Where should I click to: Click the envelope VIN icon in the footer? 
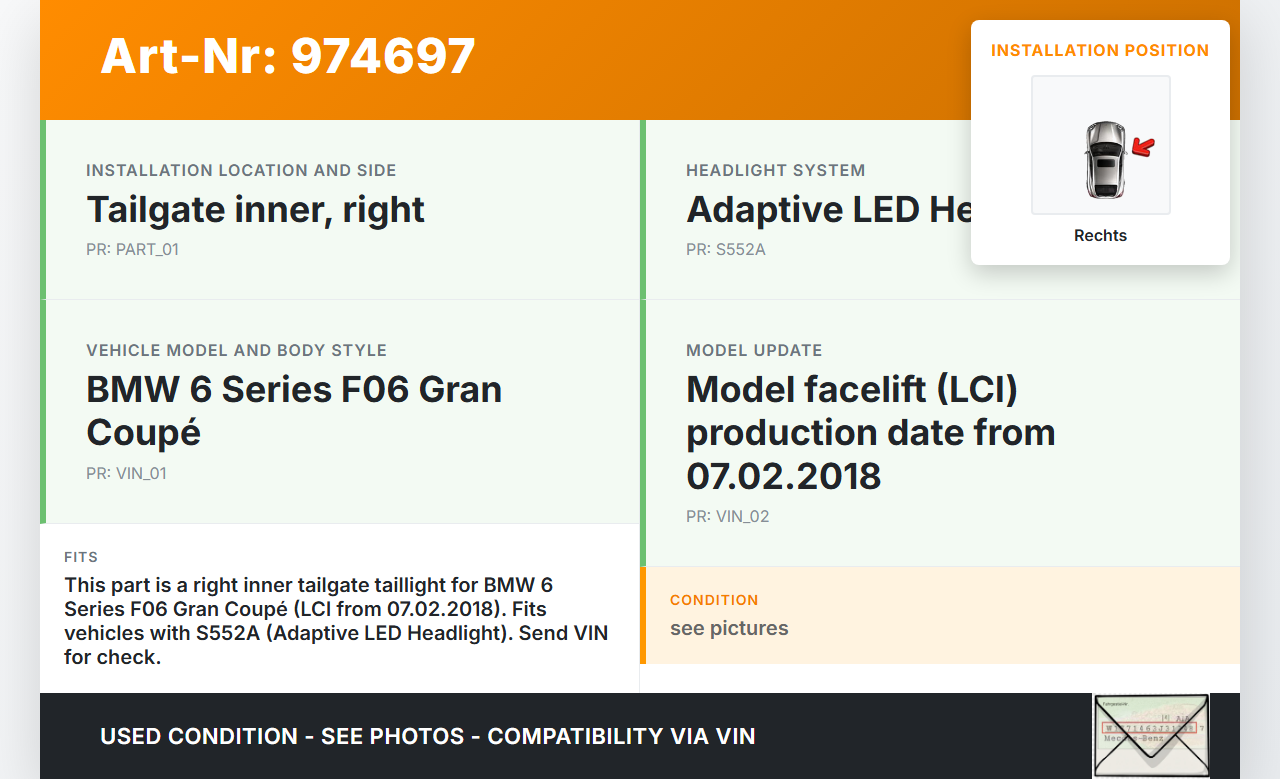tap(1151, 735)
